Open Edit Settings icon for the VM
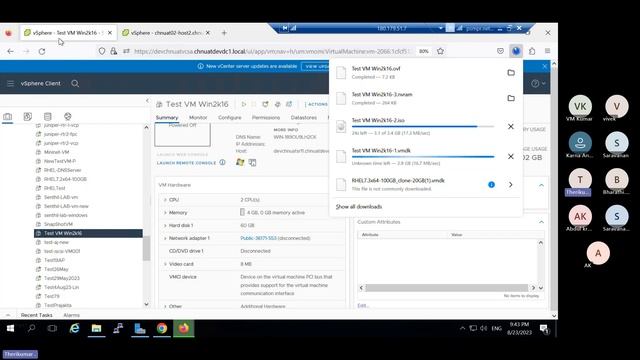 pyautogui.click(x=277, y=104)
